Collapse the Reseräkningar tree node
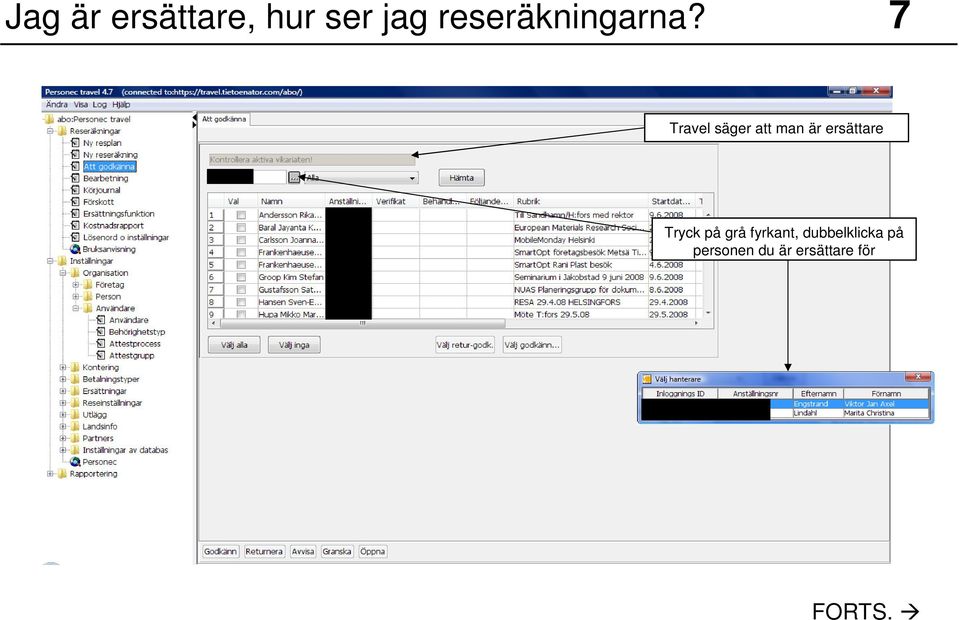959x620 pixels. (50, 131)
